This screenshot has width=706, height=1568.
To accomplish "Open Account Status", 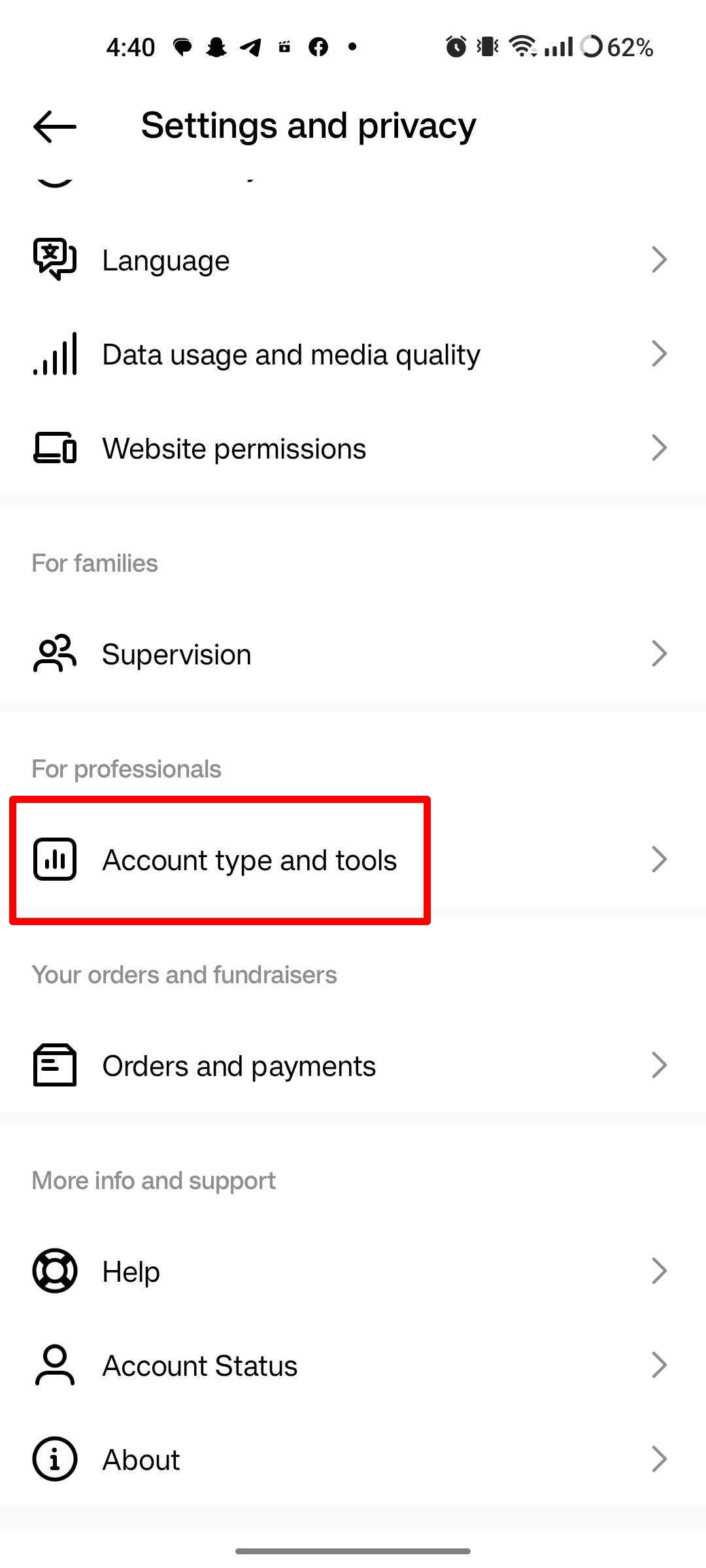I will (353, 1365).
